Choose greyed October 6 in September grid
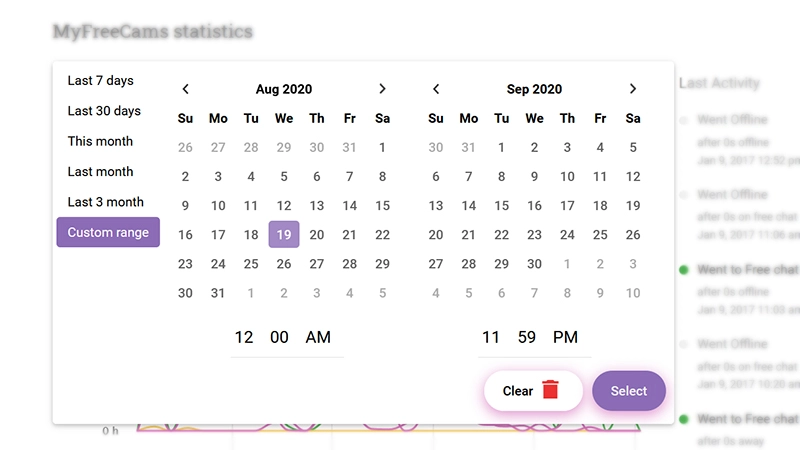The image size is (800, 450). 502,293
